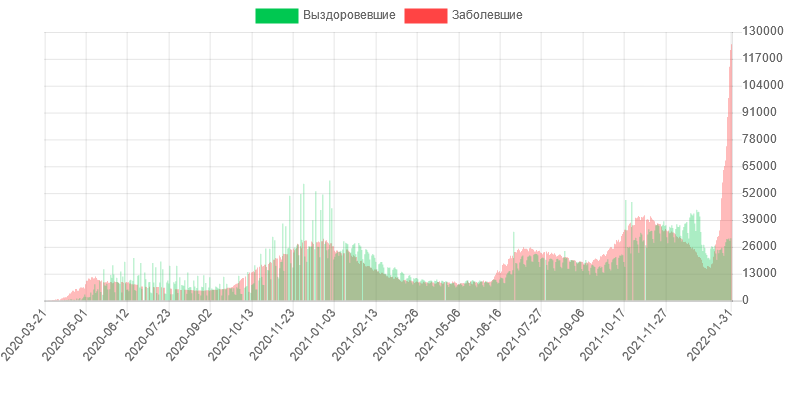Click the 2020-03-21 x-axis date label
Image resolution: width=790 pixels, height=400 pixels.
tap(25, 335)
